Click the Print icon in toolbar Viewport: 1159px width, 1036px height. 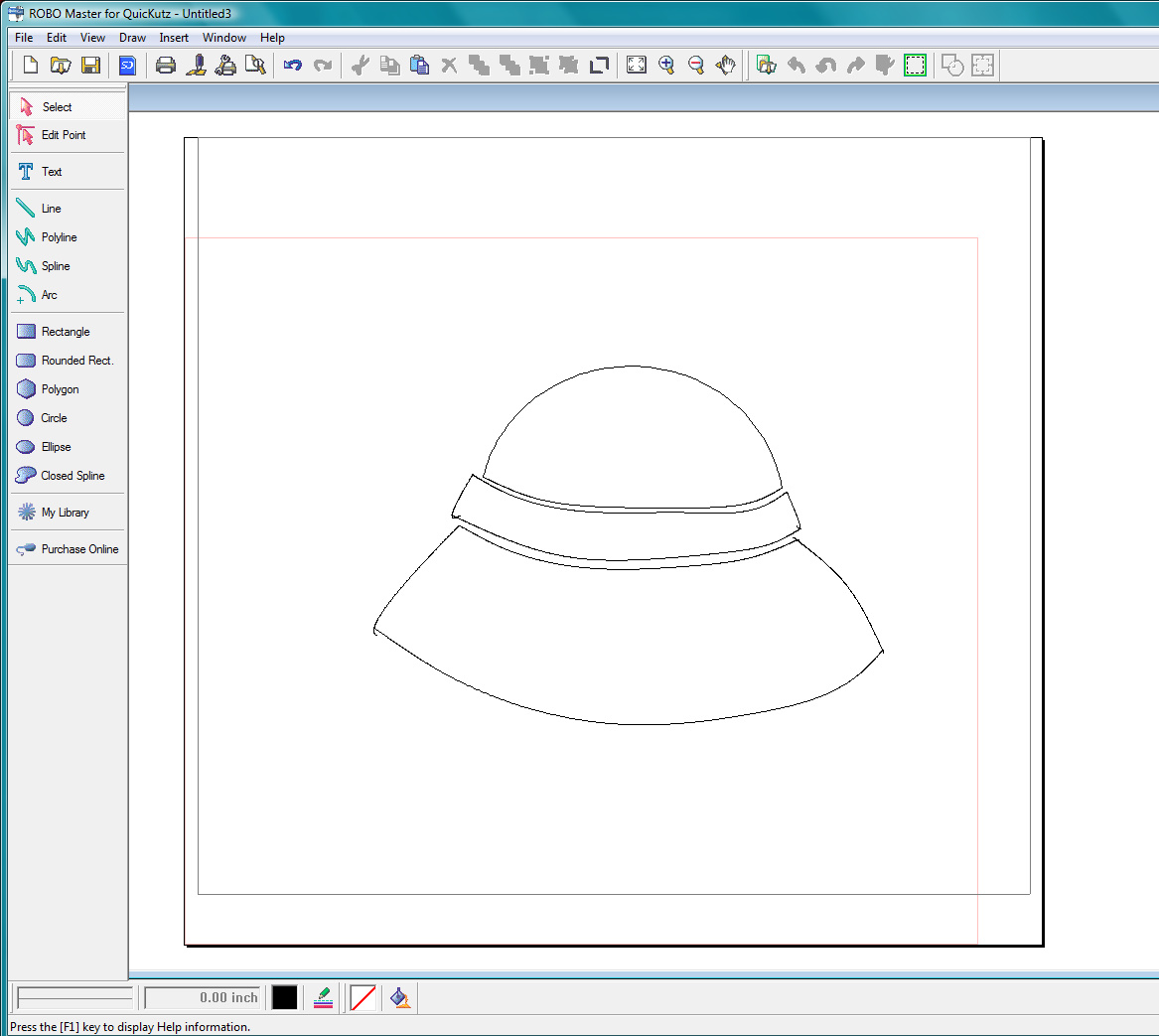[x=166, y=66]
